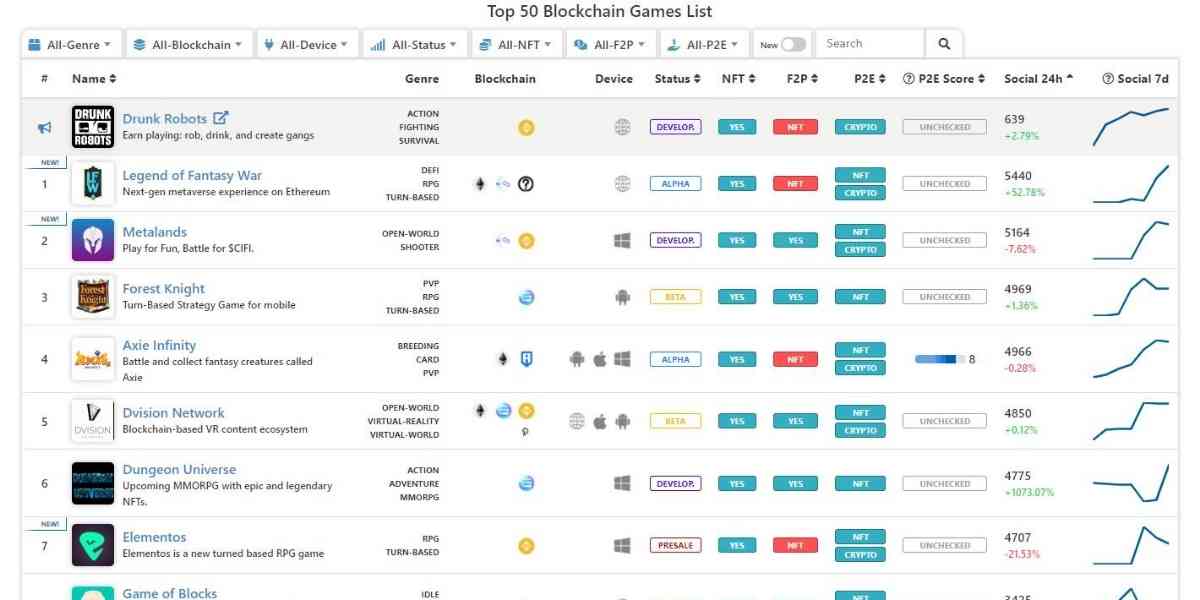Click the Dvision Network logo thumbnail
Screen dimensions: 1200x600
tap(93, 421)
